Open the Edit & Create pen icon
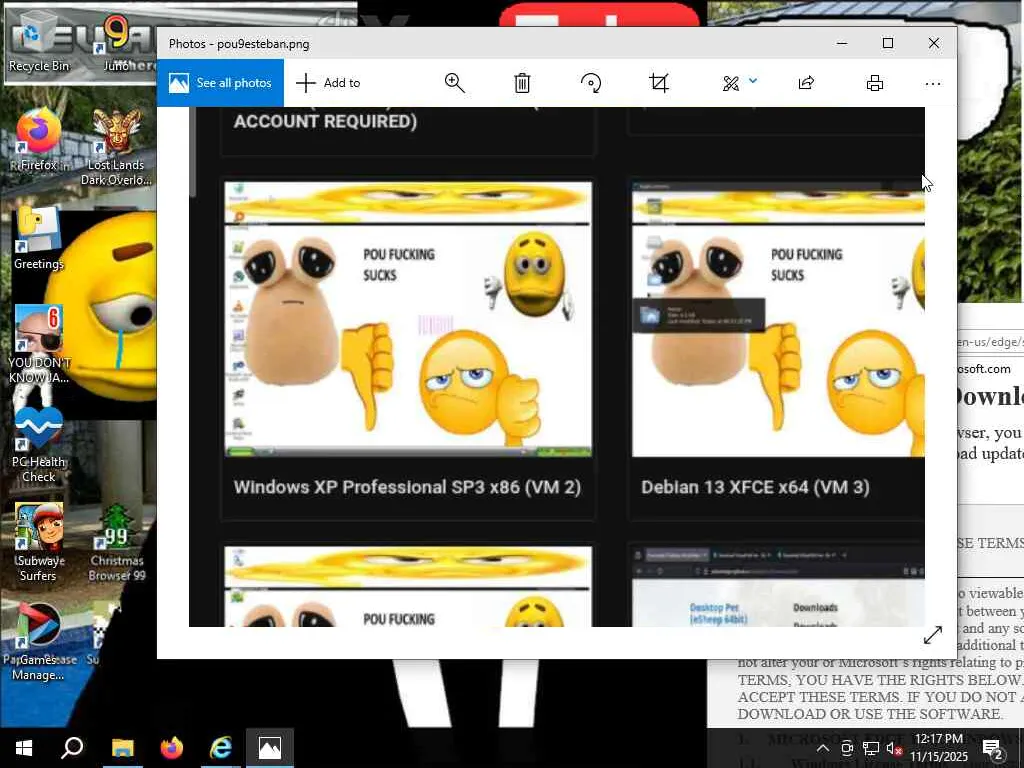This screenshot has height=768, width=1024. coord(731,83)
